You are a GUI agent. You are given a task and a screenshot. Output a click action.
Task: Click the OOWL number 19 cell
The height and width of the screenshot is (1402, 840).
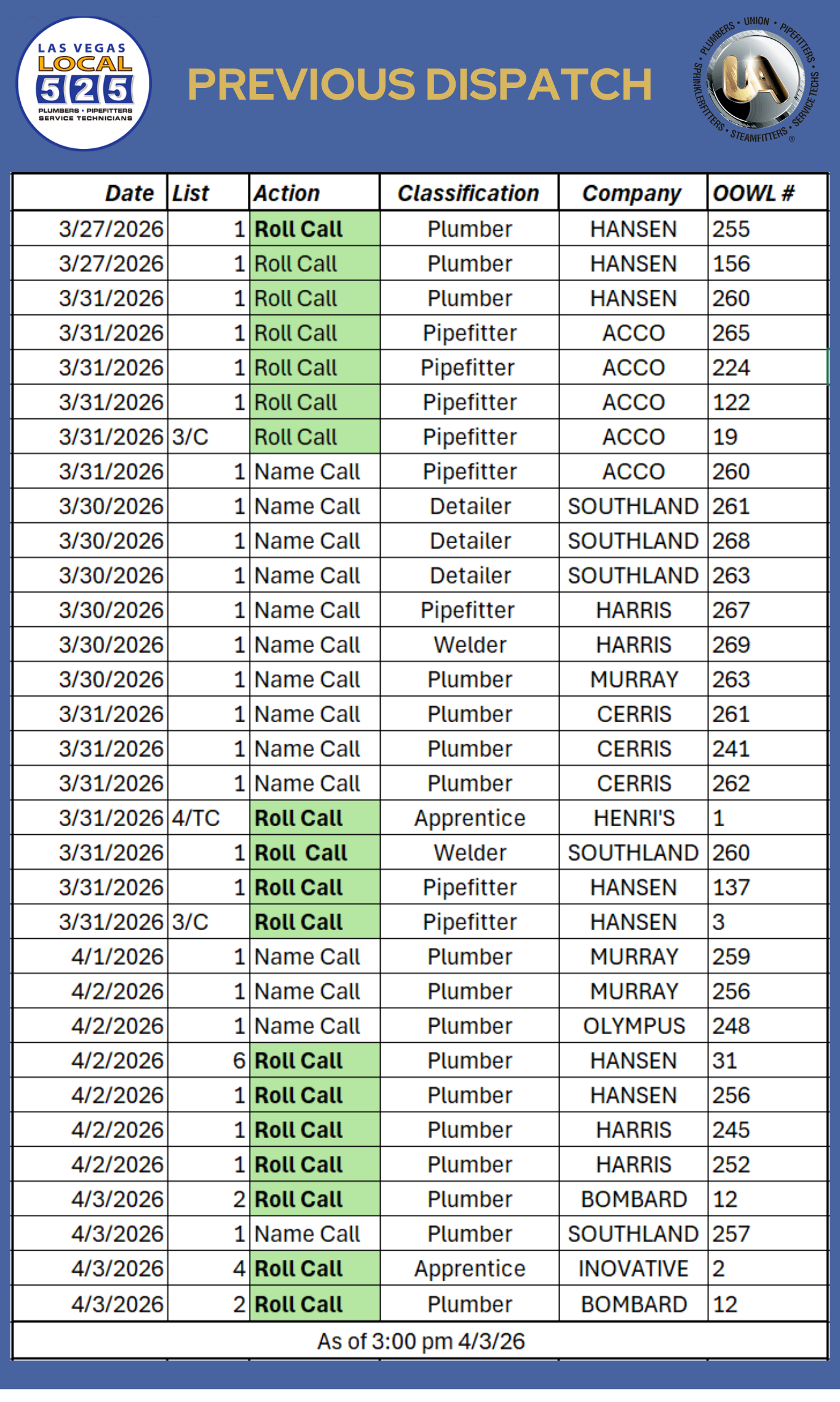click(725, 437)
